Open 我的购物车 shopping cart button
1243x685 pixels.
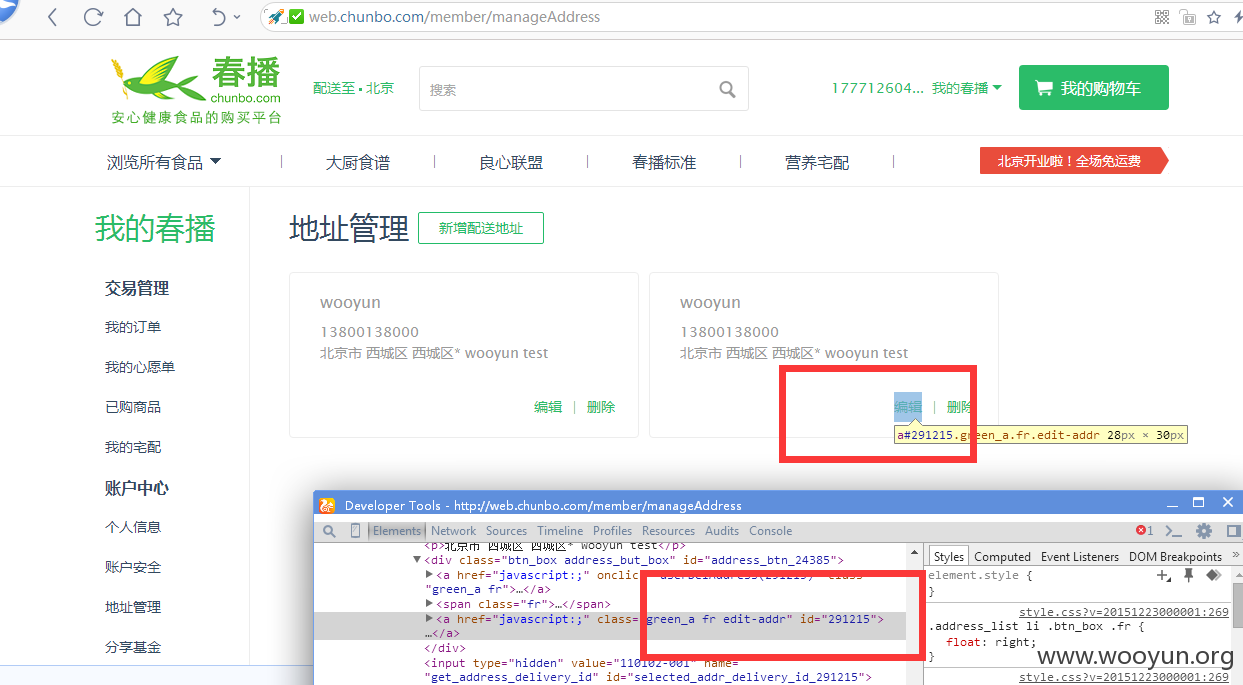click(x=1093, y=88)
